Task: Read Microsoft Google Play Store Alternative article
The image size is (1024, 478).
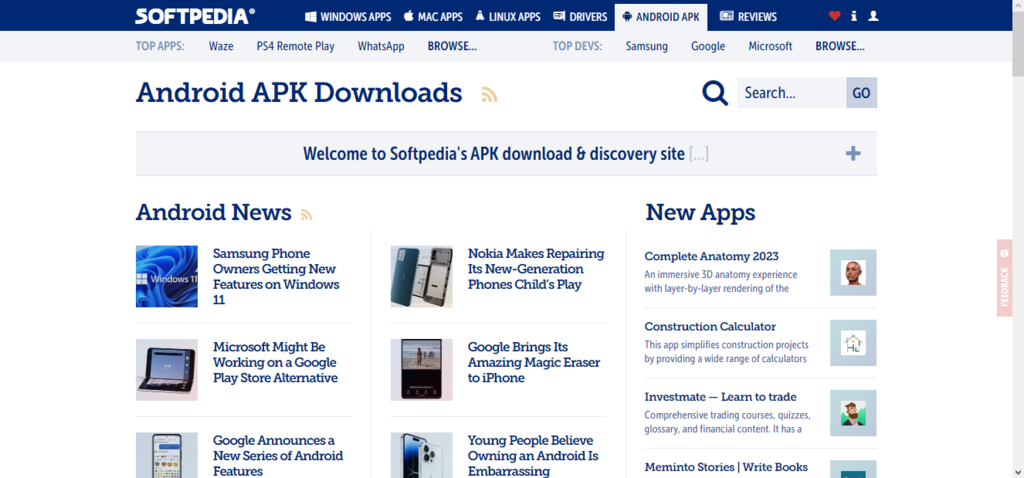Action: (275, 362)
